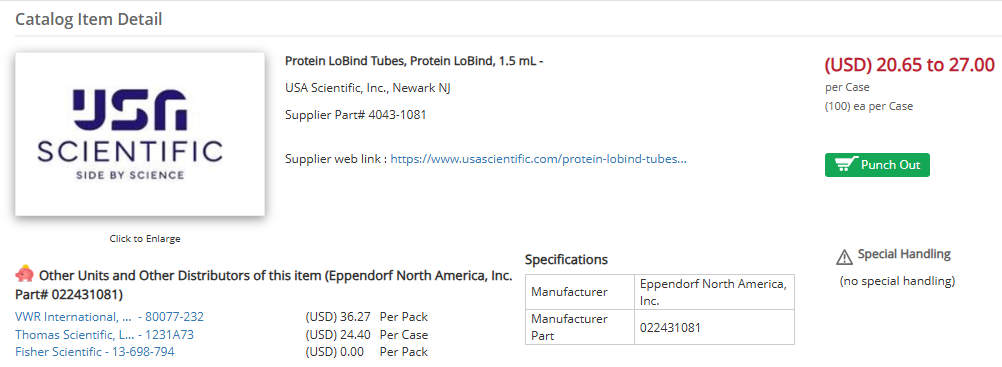
Task: Click the Manufacturer Part value 022431081
Action: 670,328
